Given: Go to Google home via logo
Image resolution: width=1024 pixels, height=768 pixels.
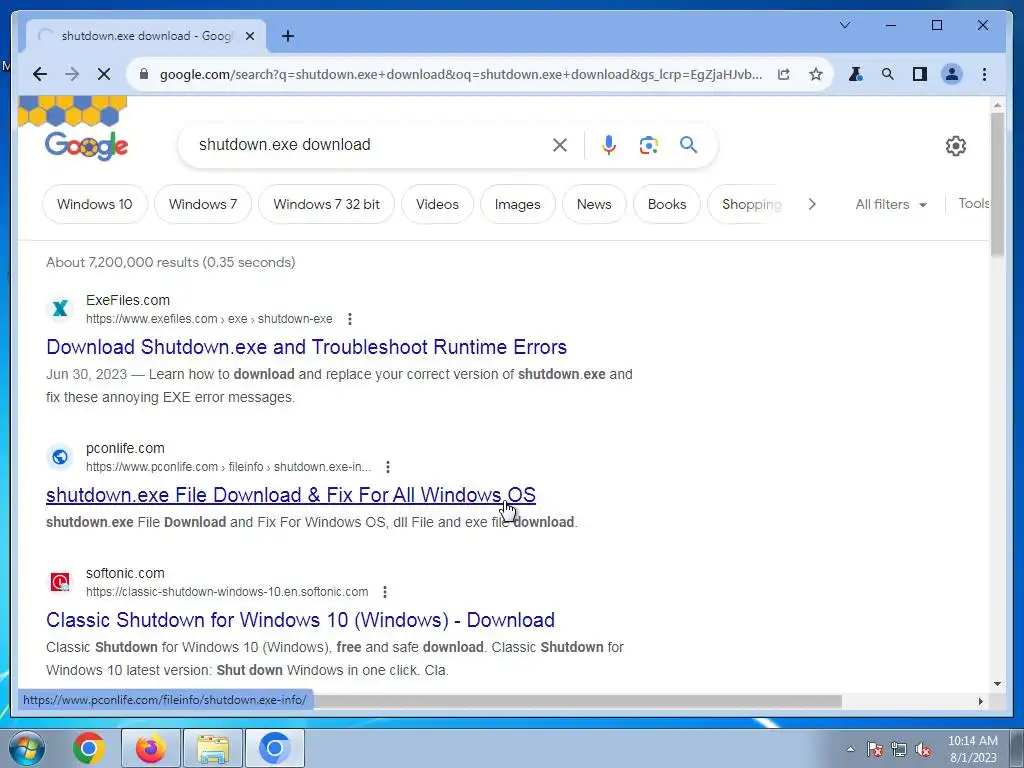Looking at the screenshot, I should click(x=86, y=146).
